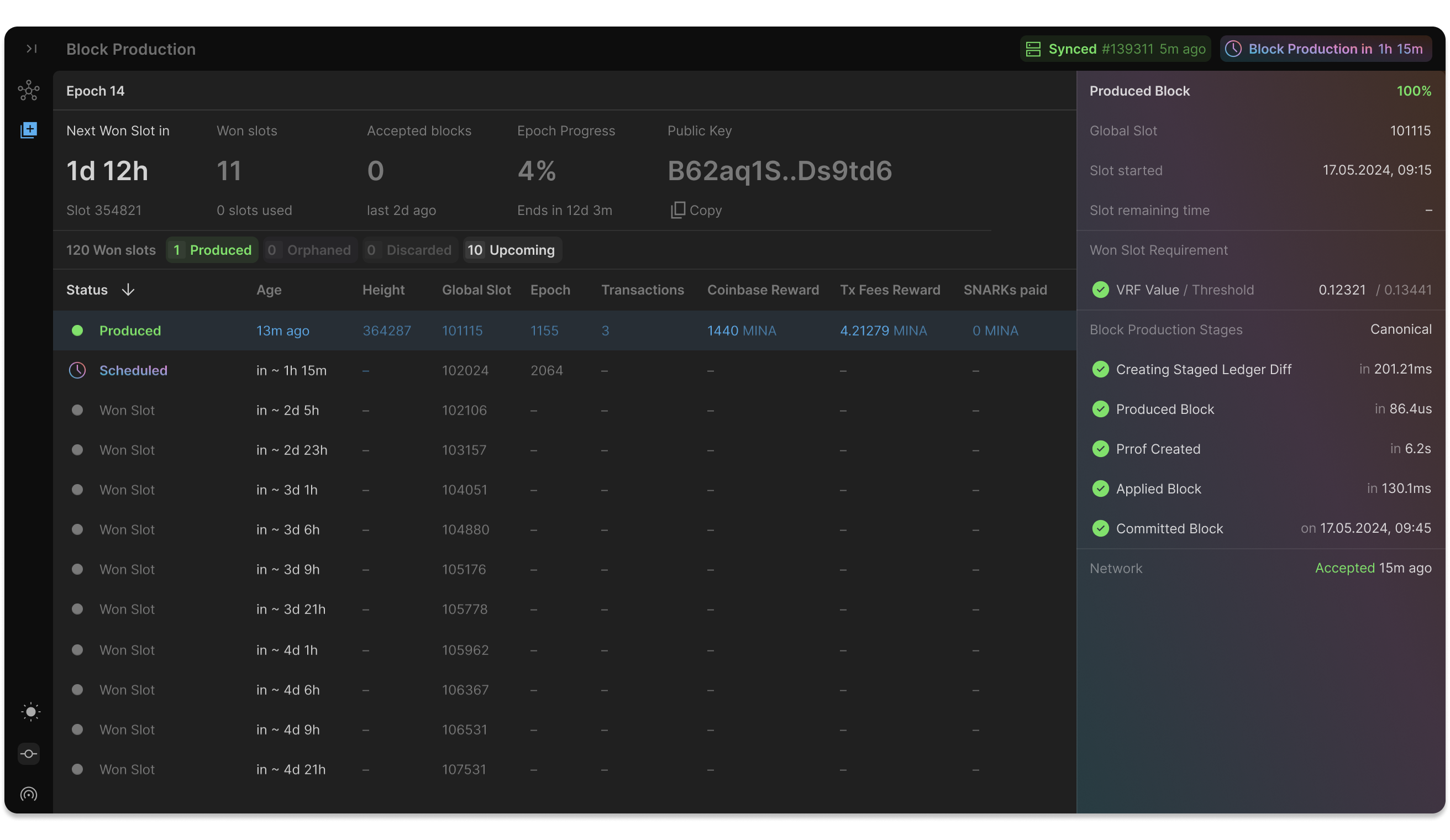
Task: Click the Epoch Progress 4% value
Action: pos(536,170)
